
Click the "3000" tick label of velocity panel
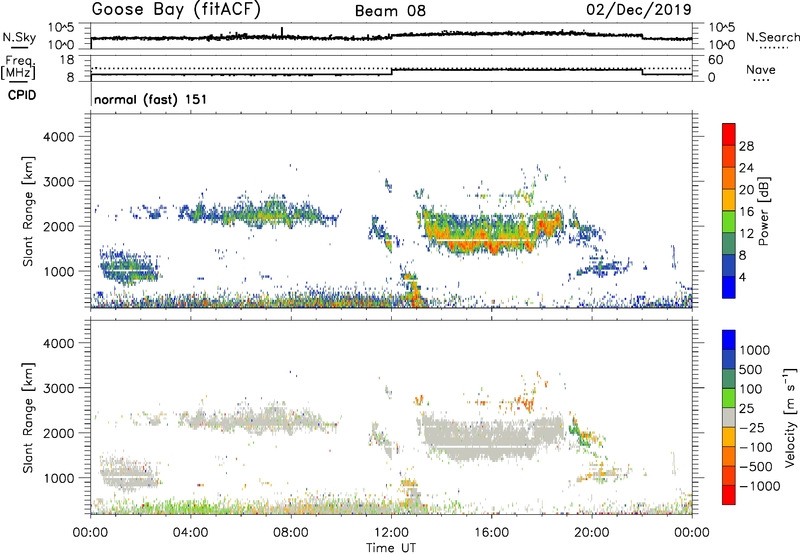(x=59, y=389)
